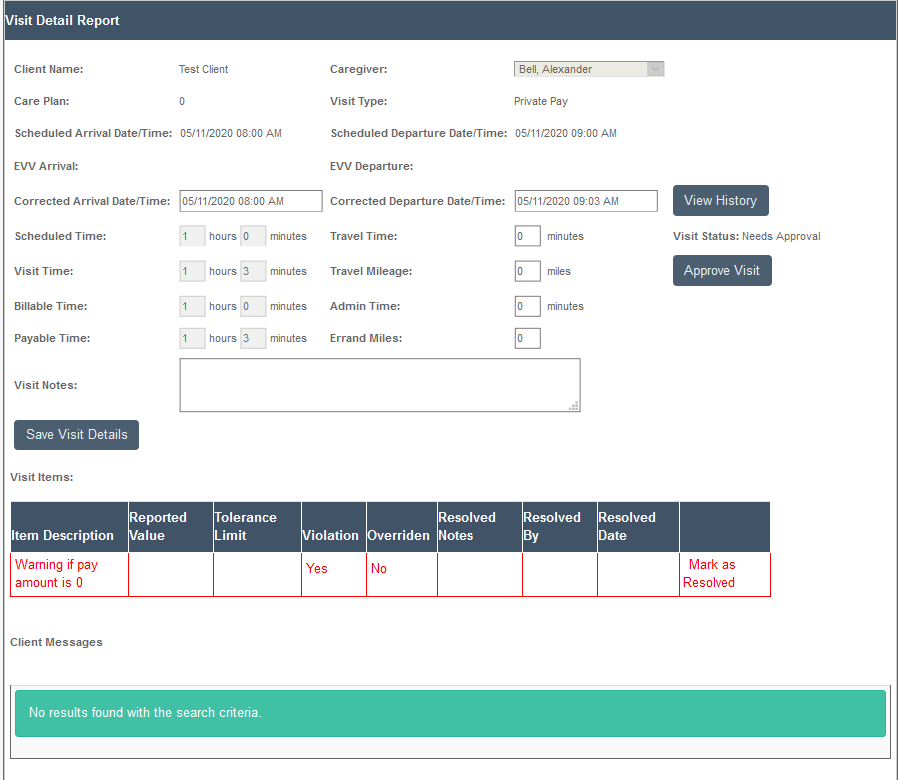898x780 pixels.
Task: Click the Corrected Departure Date/Time field
Action: point(585,200)
